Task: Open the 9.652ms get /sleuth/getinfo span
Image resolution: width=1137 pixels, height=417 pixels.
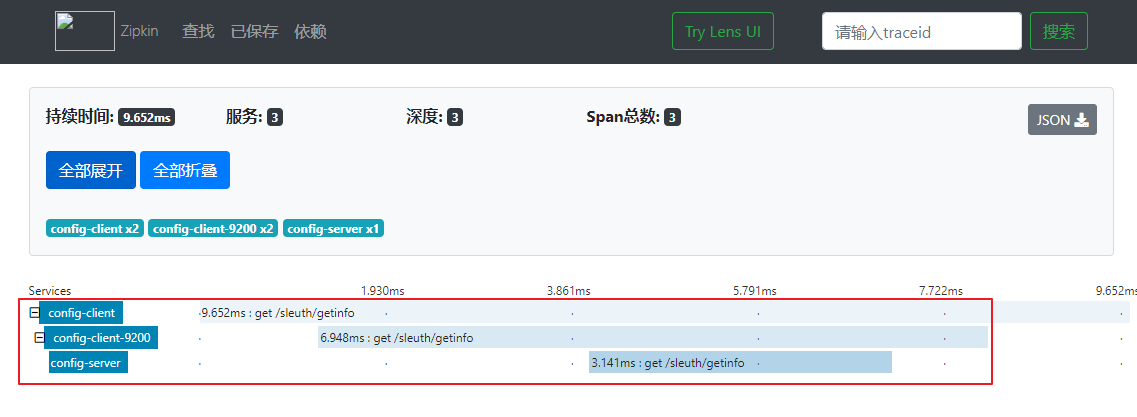Action: click(x=664, y=313)
